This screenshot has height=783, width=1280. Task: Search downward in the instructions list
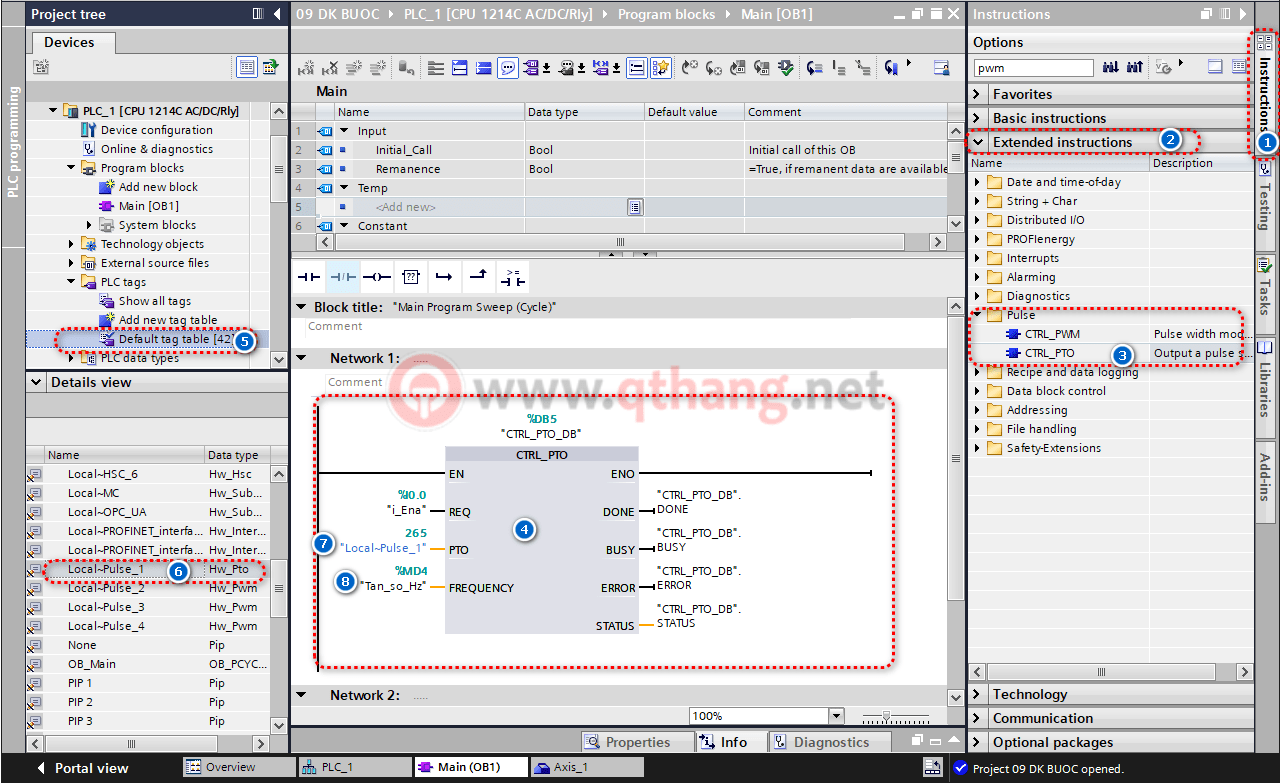1111,68
